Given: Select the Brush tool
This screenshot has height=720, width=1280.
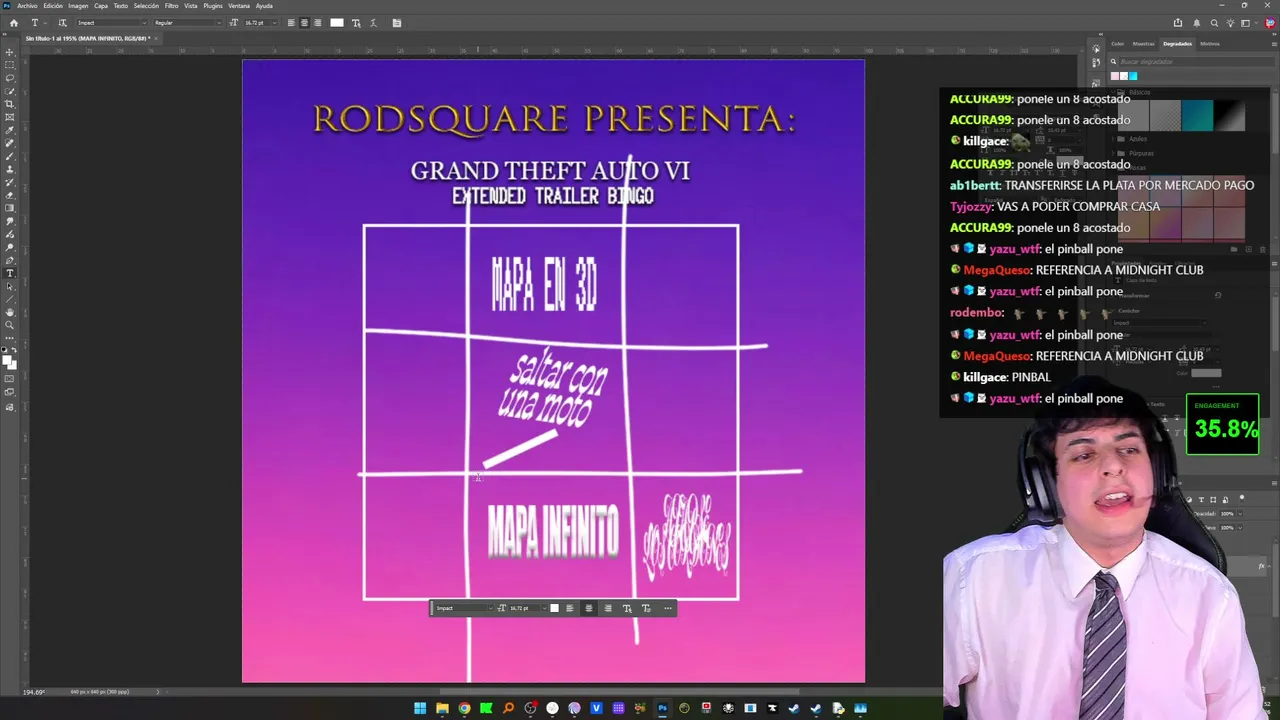Looking at the screenshot, I should (x=10, y=156).
